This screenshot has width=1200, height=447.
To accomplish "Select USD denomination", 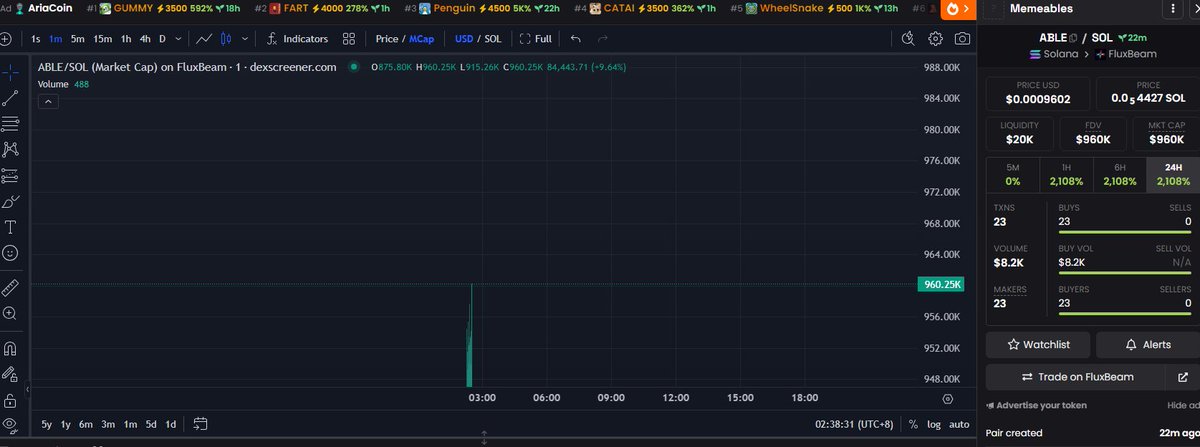I will tap(464, 39).
